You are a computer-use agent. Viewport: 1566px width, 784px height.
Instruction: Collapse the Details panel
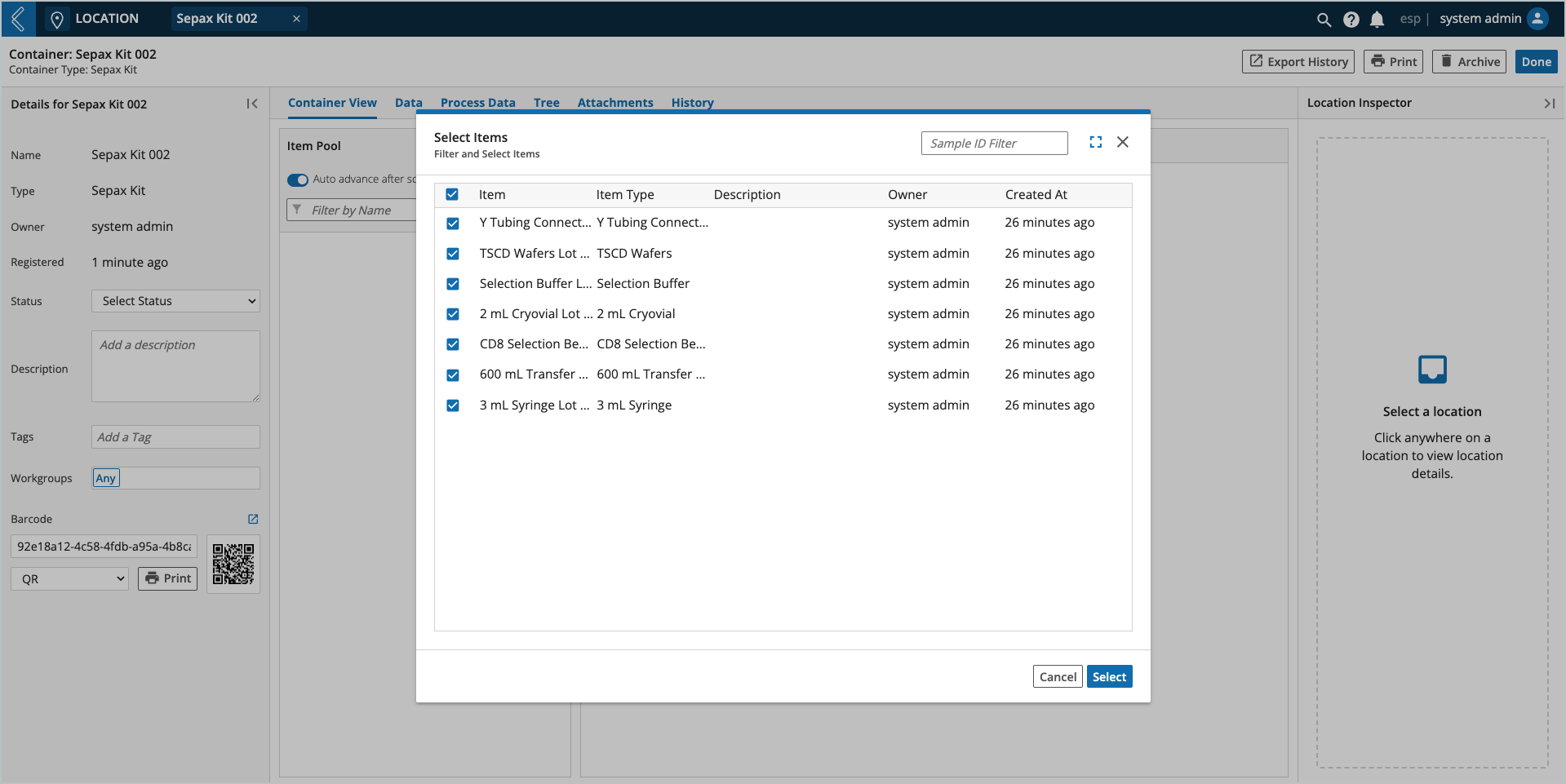coord(252,104)
